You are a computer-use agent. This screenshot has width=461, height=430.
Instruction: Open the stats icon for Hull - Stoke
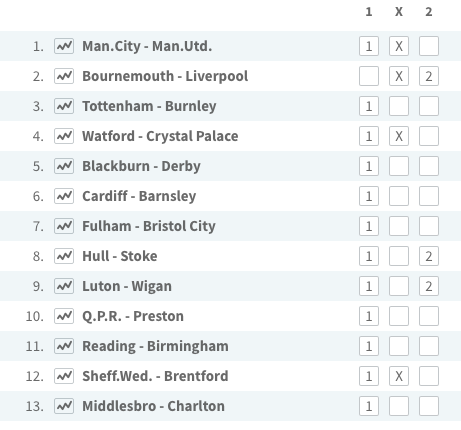pyautogui.click(x=64, y=256)
